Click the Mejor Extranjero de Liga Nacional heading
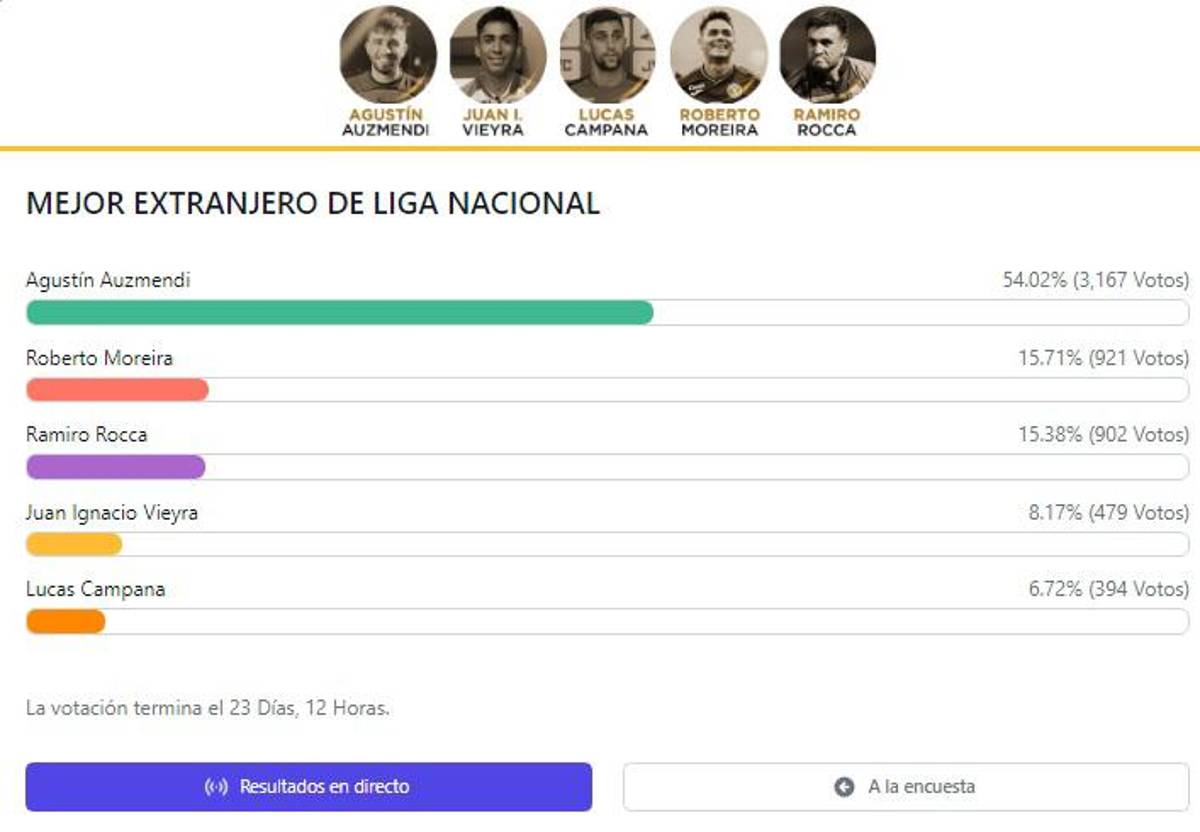Image resolution: width=1200 pixels, height=832 pixels. pyautogui.click(x=313, y=203)
